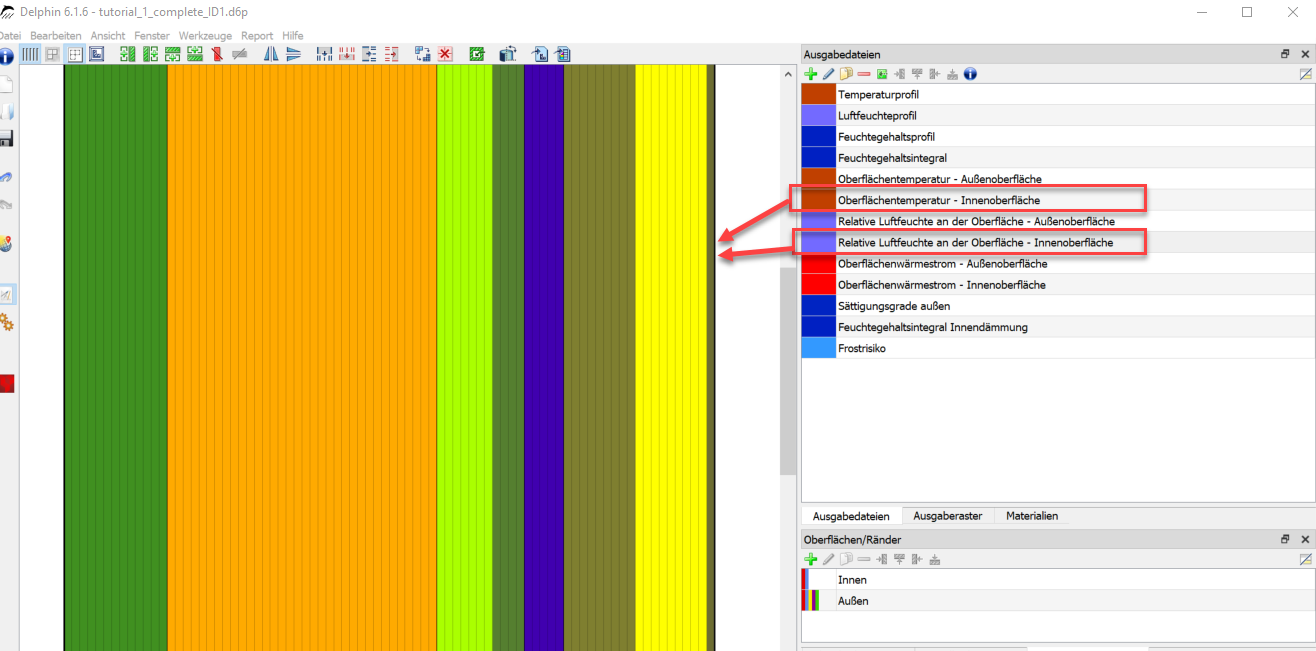Toggle the vertical grid lines view icon
This screenshot has height=651, width=1316.
(30, 54)
